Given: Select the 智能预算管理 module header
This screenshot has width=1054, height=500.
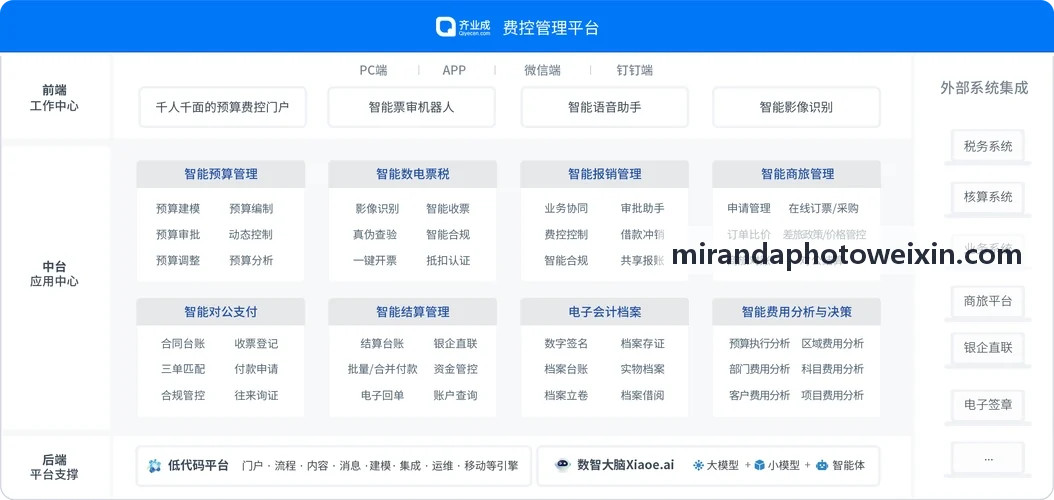Looking at the screenshot, I should coord(220,174).
